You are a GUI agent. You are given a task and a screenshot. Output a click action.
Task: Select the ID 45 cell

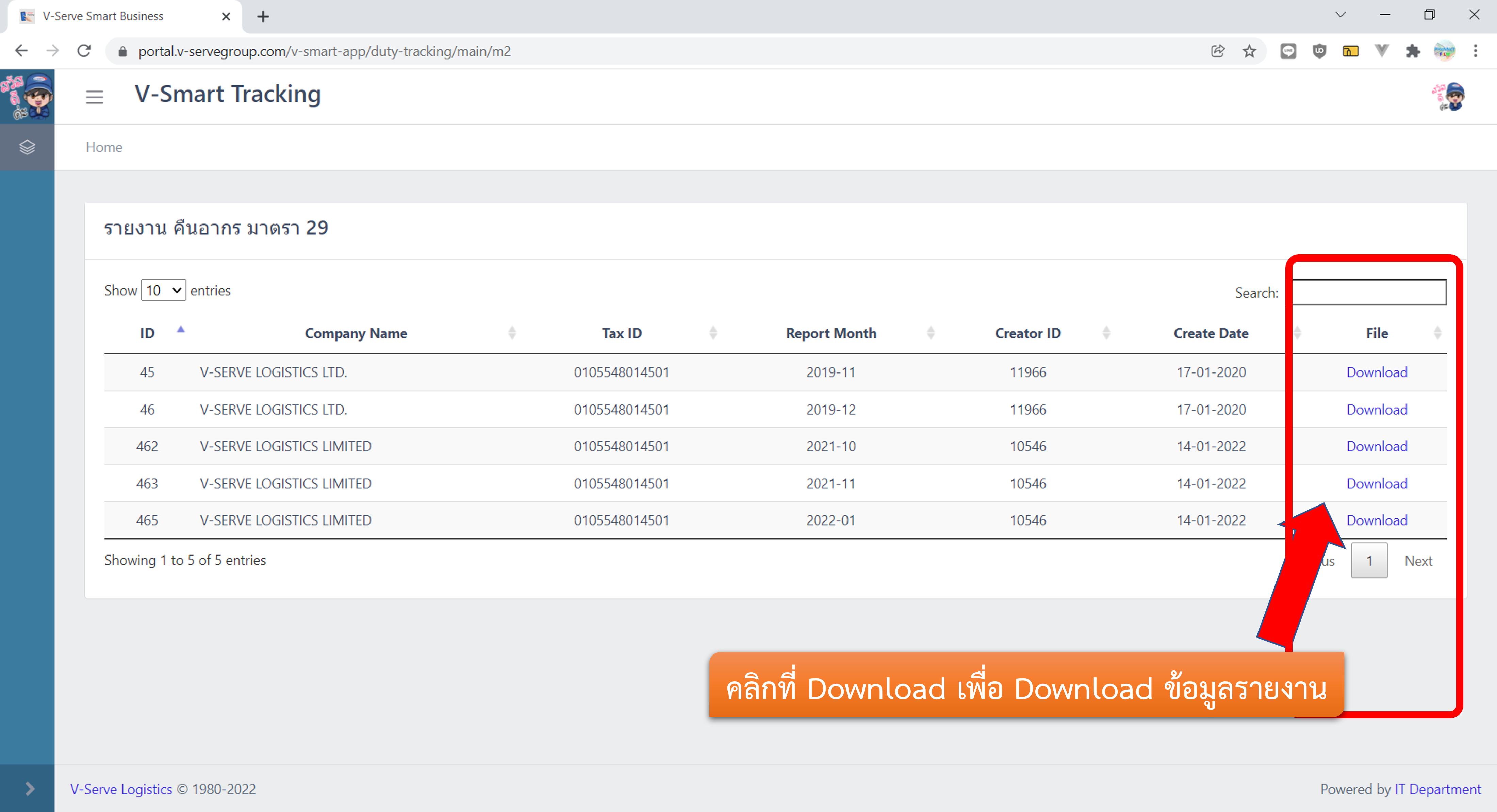(147, 372)
